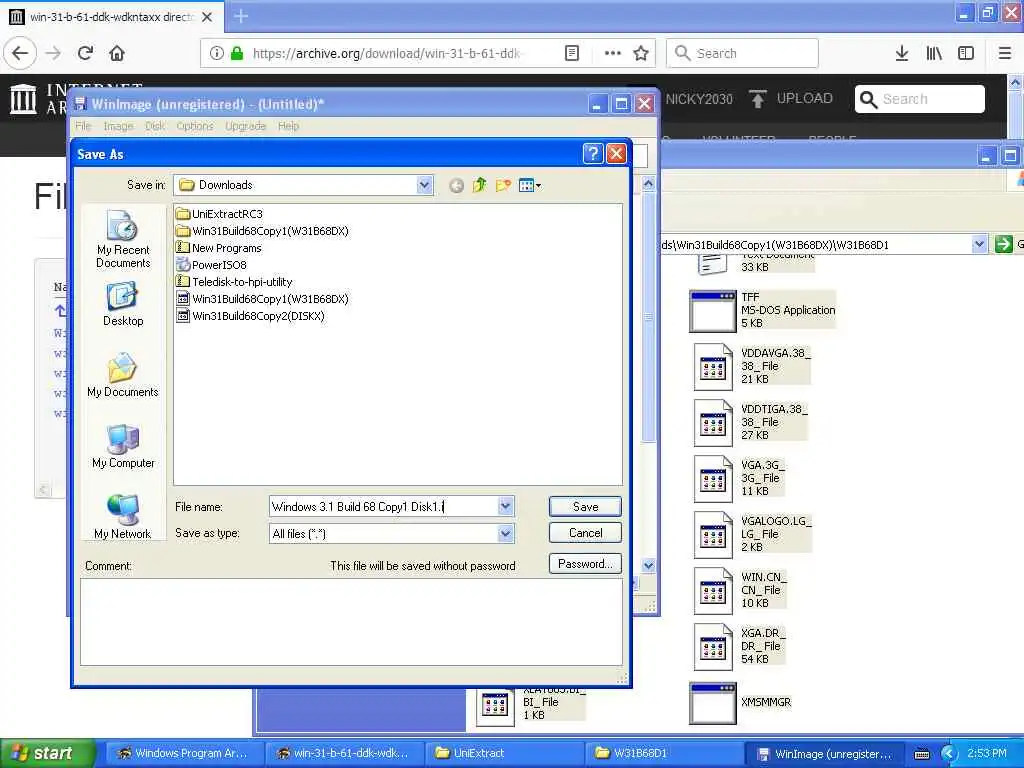Go up one folder level icon
Screen dimensions: 1024x768
479,185
